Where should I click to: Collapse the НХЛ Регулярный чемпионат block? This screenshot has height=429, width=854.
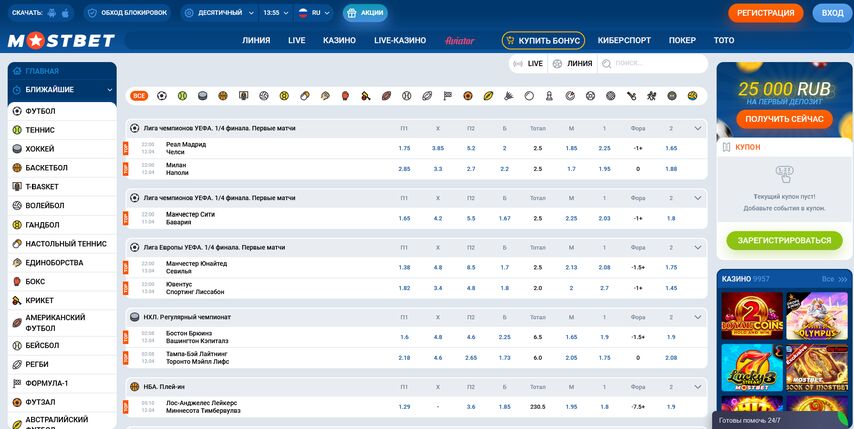point(698,317)
